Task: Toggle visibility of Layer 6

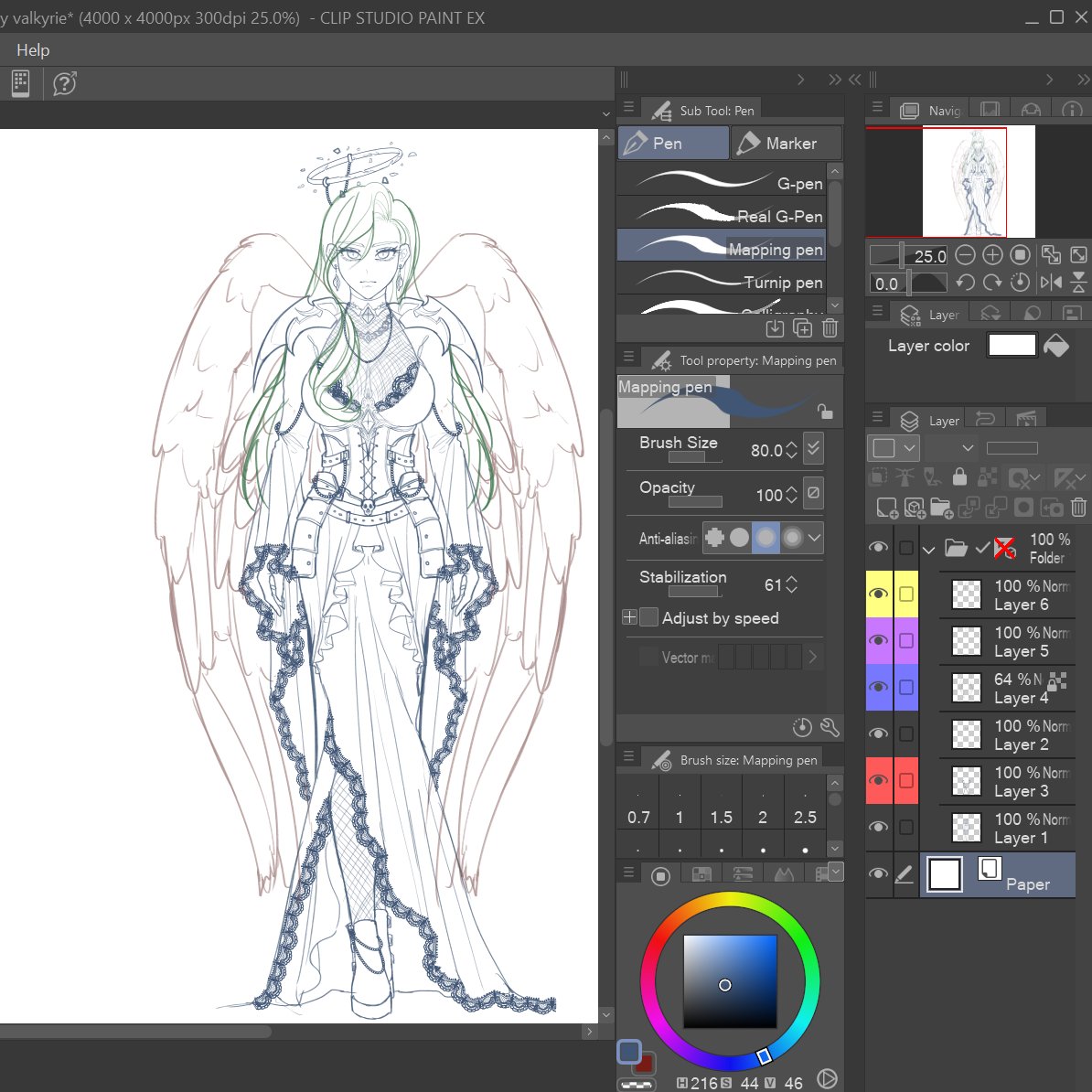Action: [x=878, y=594]
